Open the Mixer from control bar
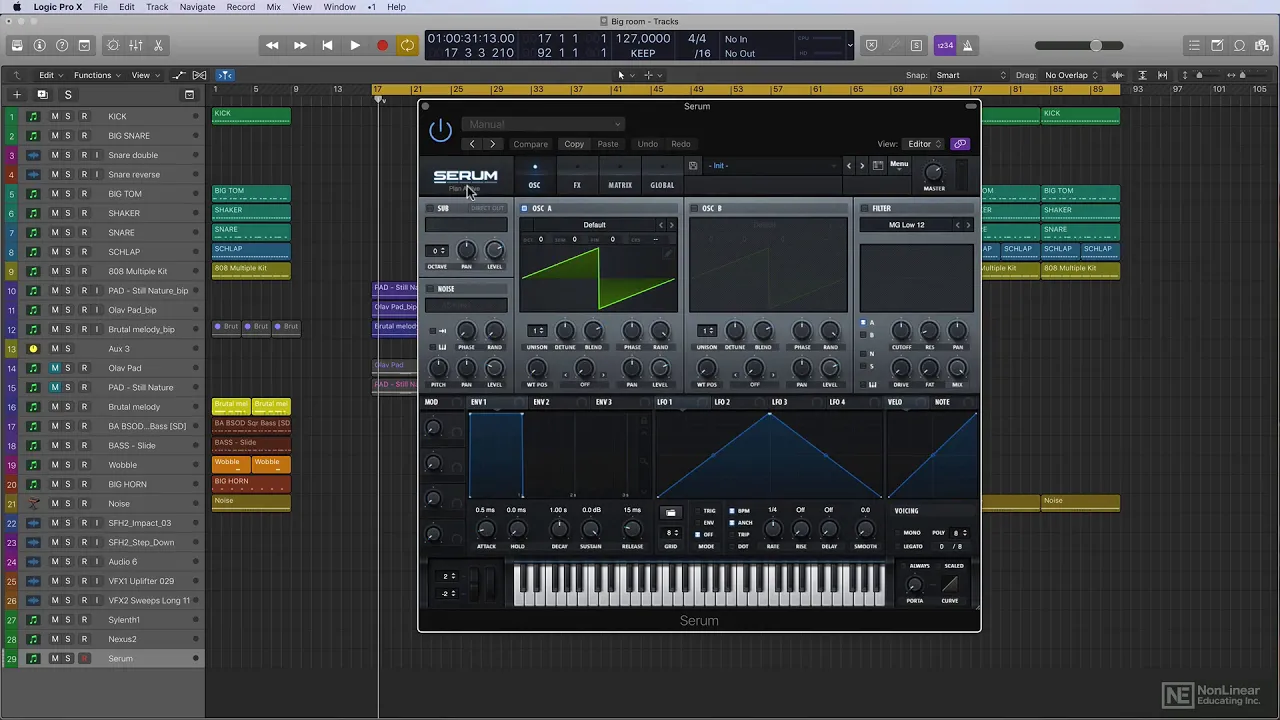Screen dimensions: 1280x720 [136, 45]
